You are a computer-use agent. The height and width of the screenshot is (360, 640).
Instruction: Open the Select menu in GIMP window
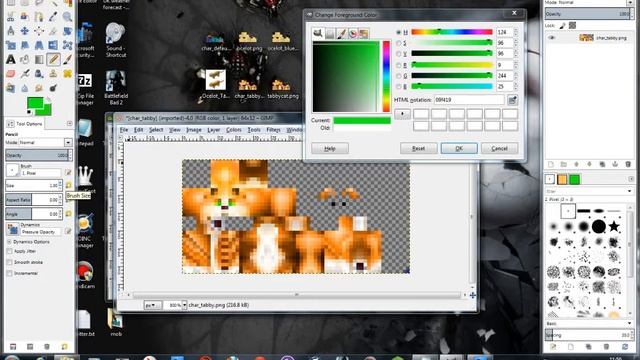tap(156, 130)
